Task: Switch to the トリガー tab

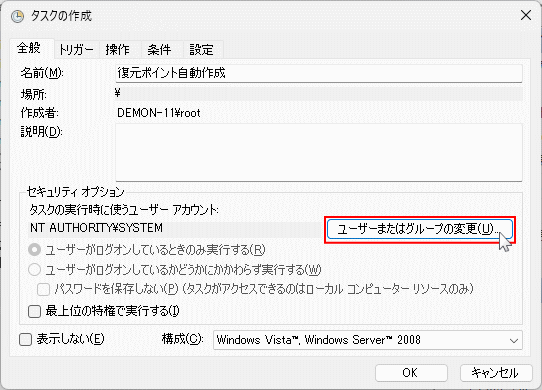Action: click(76, 50)
